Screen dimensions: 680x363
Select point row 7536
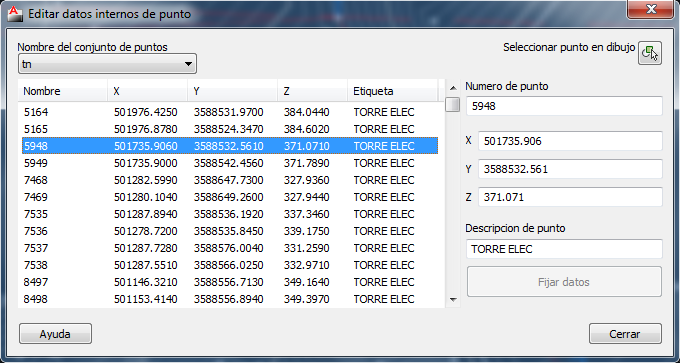point(230,231)
